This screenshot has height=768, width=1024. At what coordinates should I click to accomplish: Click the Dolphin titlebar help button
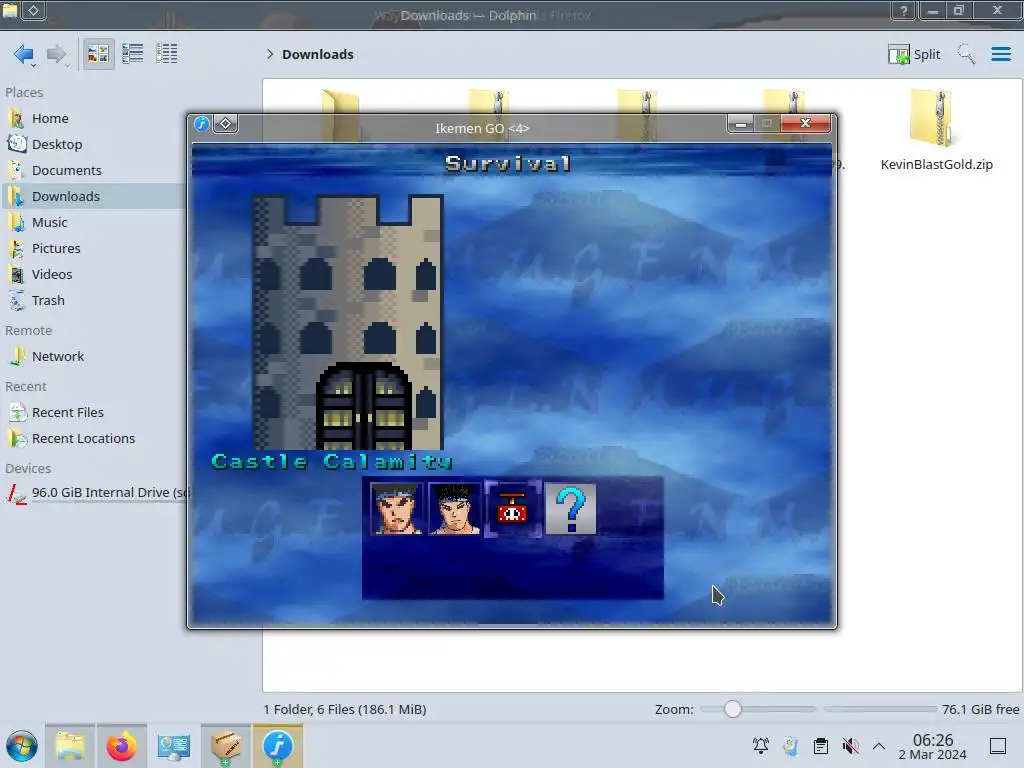(904, 10)
